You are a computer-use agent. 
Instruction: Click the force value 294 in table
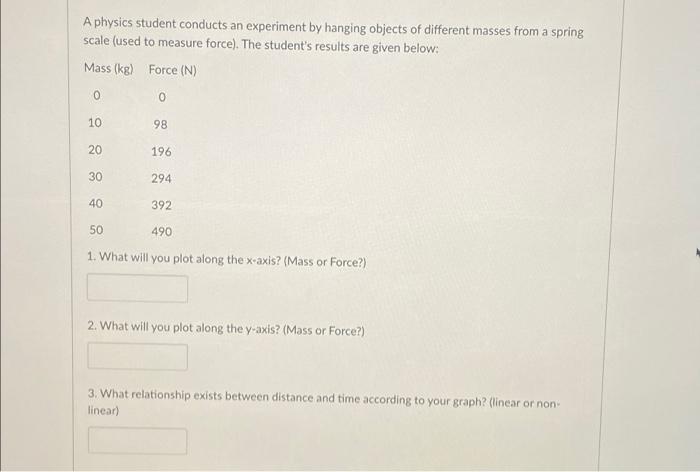[161, 179]
